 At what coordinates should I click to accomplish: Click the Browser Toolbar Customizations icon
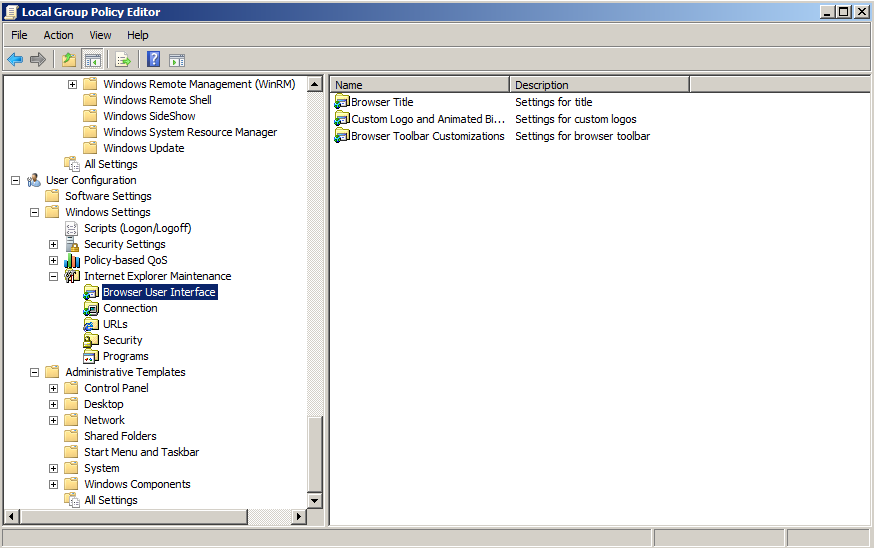click(342, 136)
